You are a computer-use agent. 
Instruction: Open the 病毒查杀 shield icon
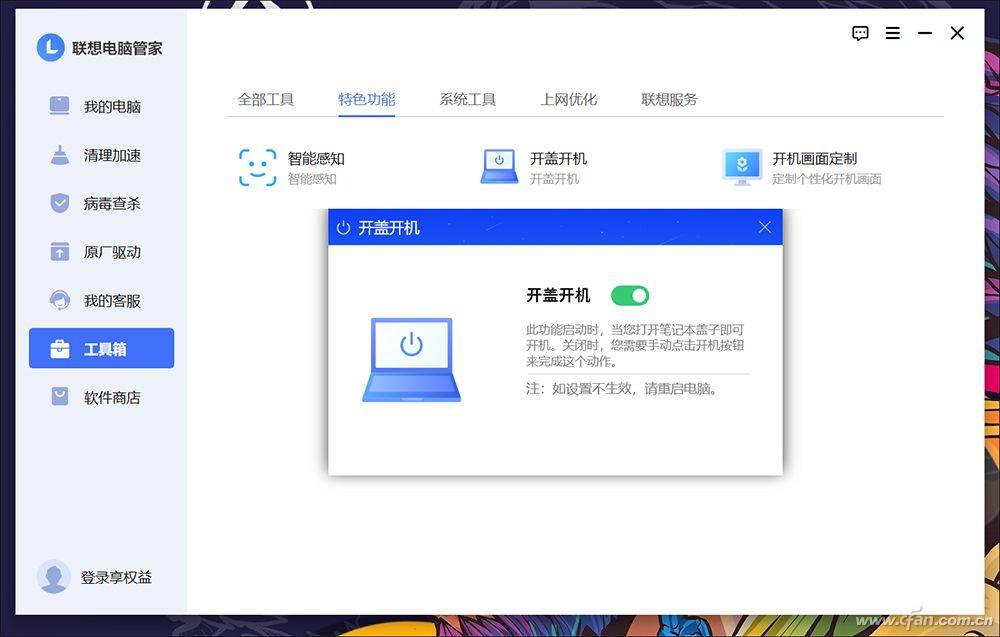click(59, 203)
